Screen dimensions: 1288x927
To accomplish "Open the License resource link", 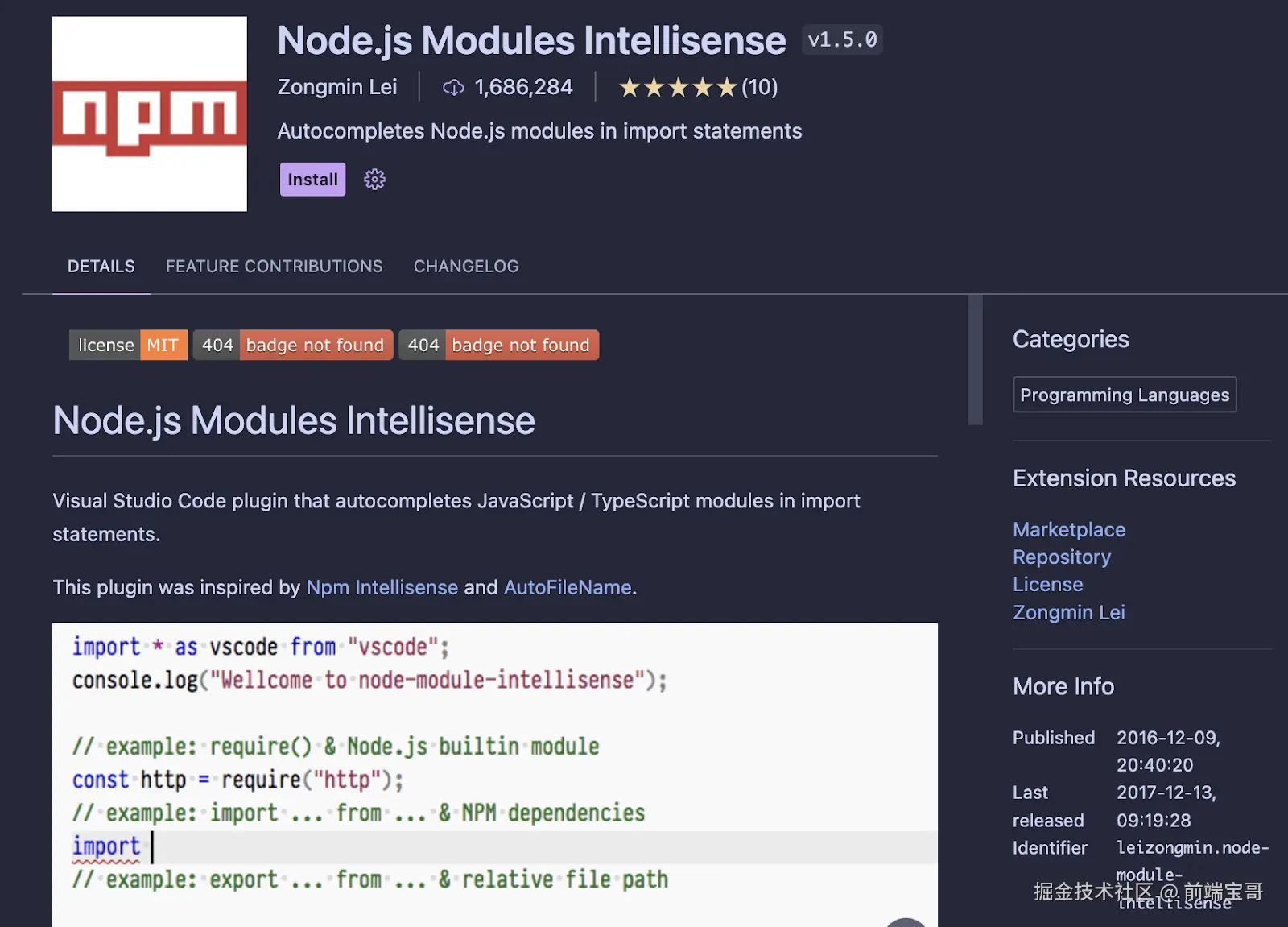I will (1048, 585).
